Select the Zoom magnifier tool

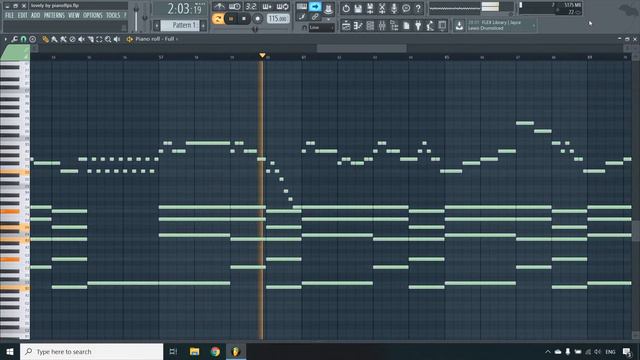coord(108,39)
